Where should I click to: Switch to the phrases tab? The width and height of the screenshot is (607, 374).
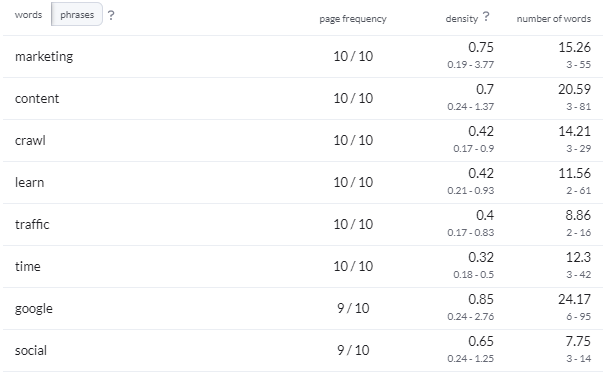click(77, 15)
